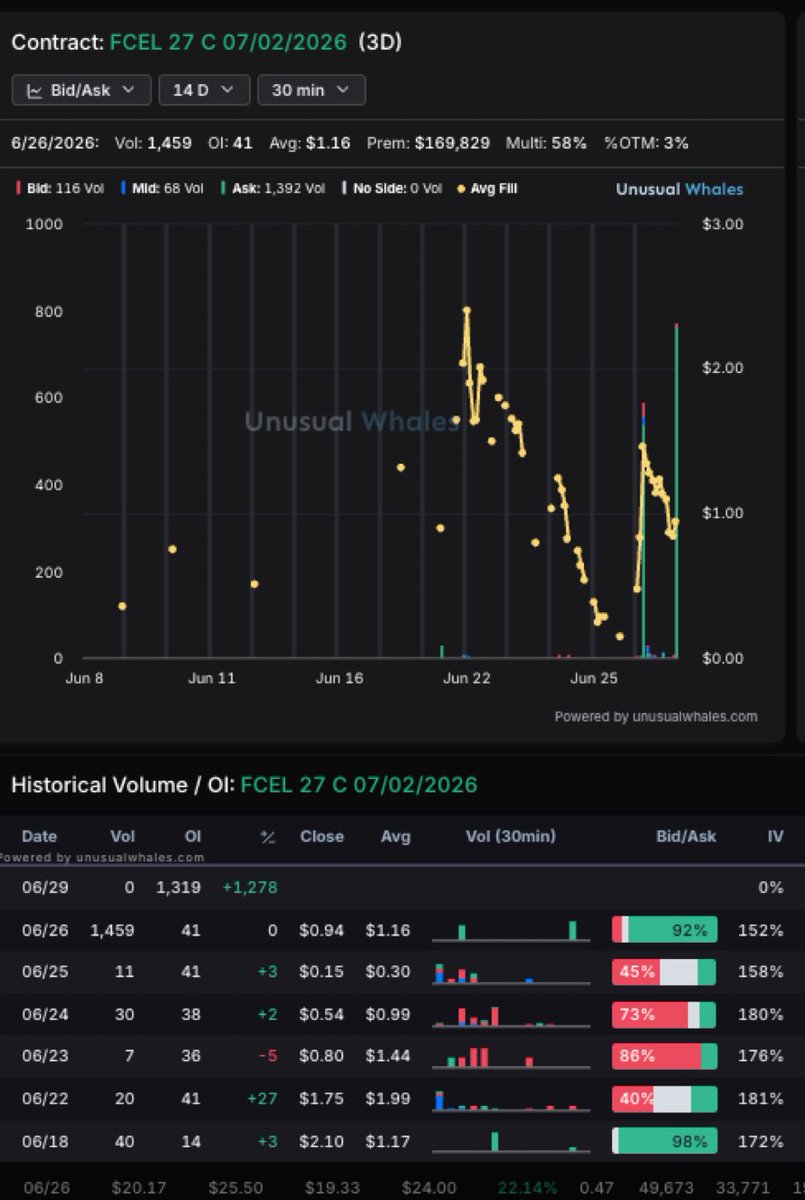
Task: Click the 40% bid/ask bar for 06/22
Action: tap(665, 1098)
